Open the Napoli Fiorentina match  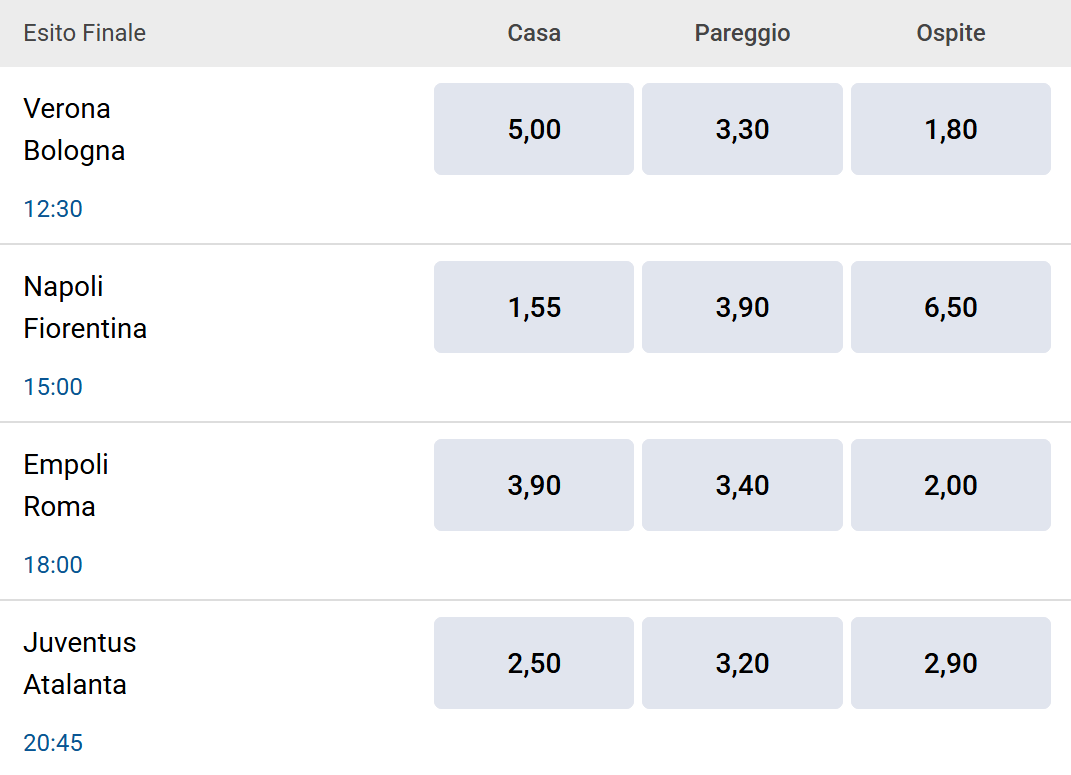pos(85,307)
